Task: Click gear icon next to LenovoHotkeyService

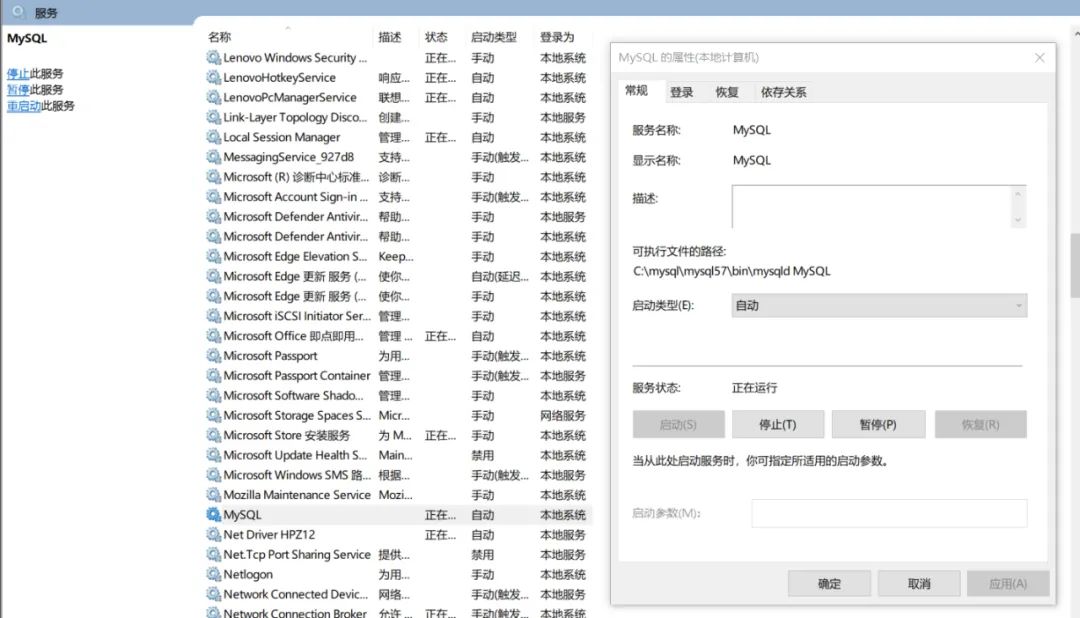Action: pyautogui.click(x=214, y=78)
